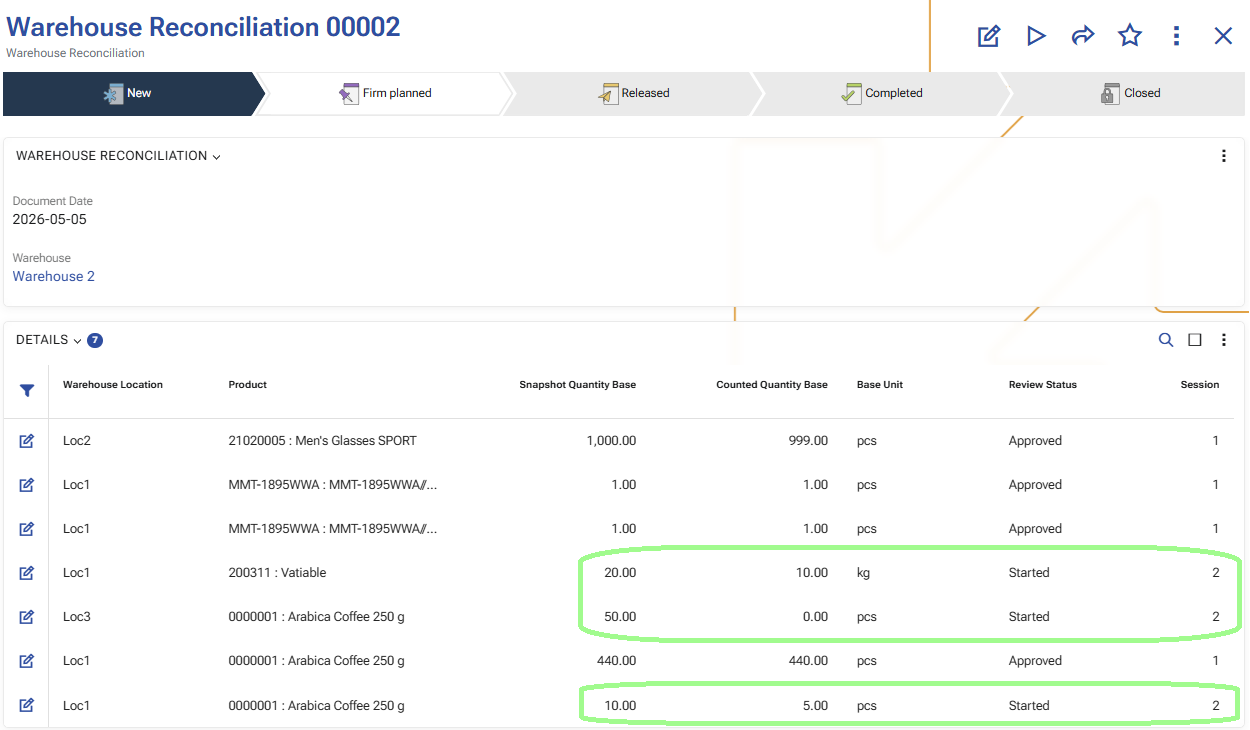Image resolution: width=1250 pixels, height=730 pixels.
Task: Click Loc3 warehouse location cell
Action: pos(77,617)
